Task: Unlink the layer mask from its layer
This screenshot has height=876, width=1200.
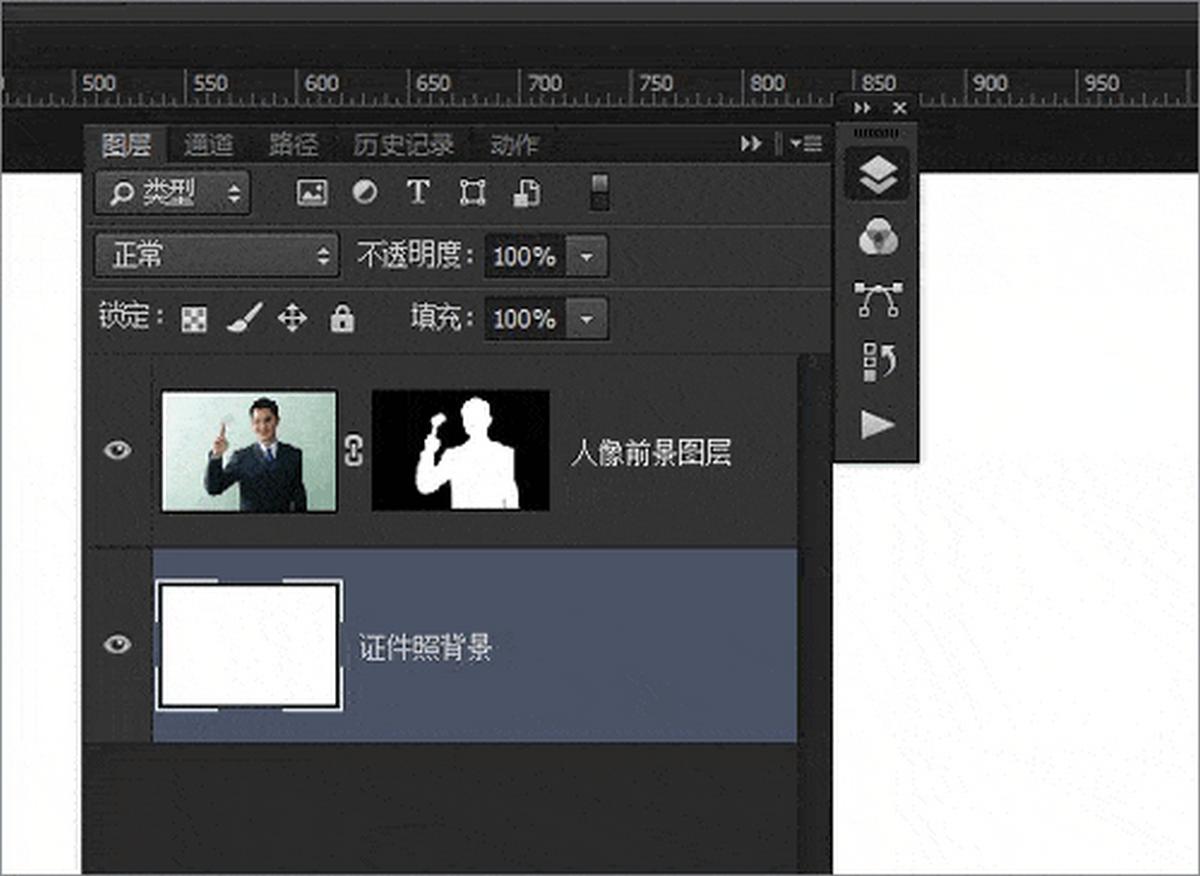Action: [355, 451]
